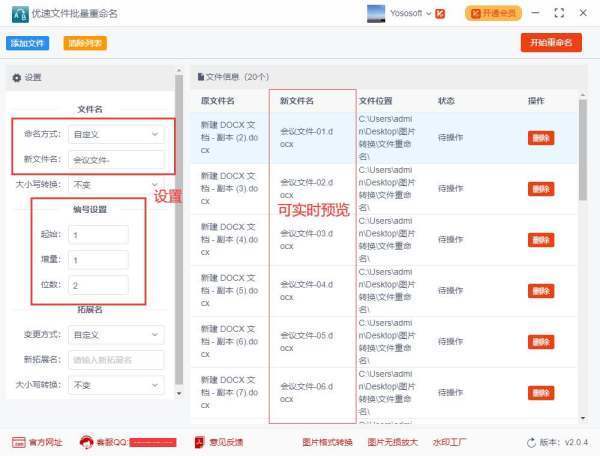Image resolution: width=600 pixels, height=456 pixels.
Task: Click the 新拓展名 input field
Action: pos(116,359)
